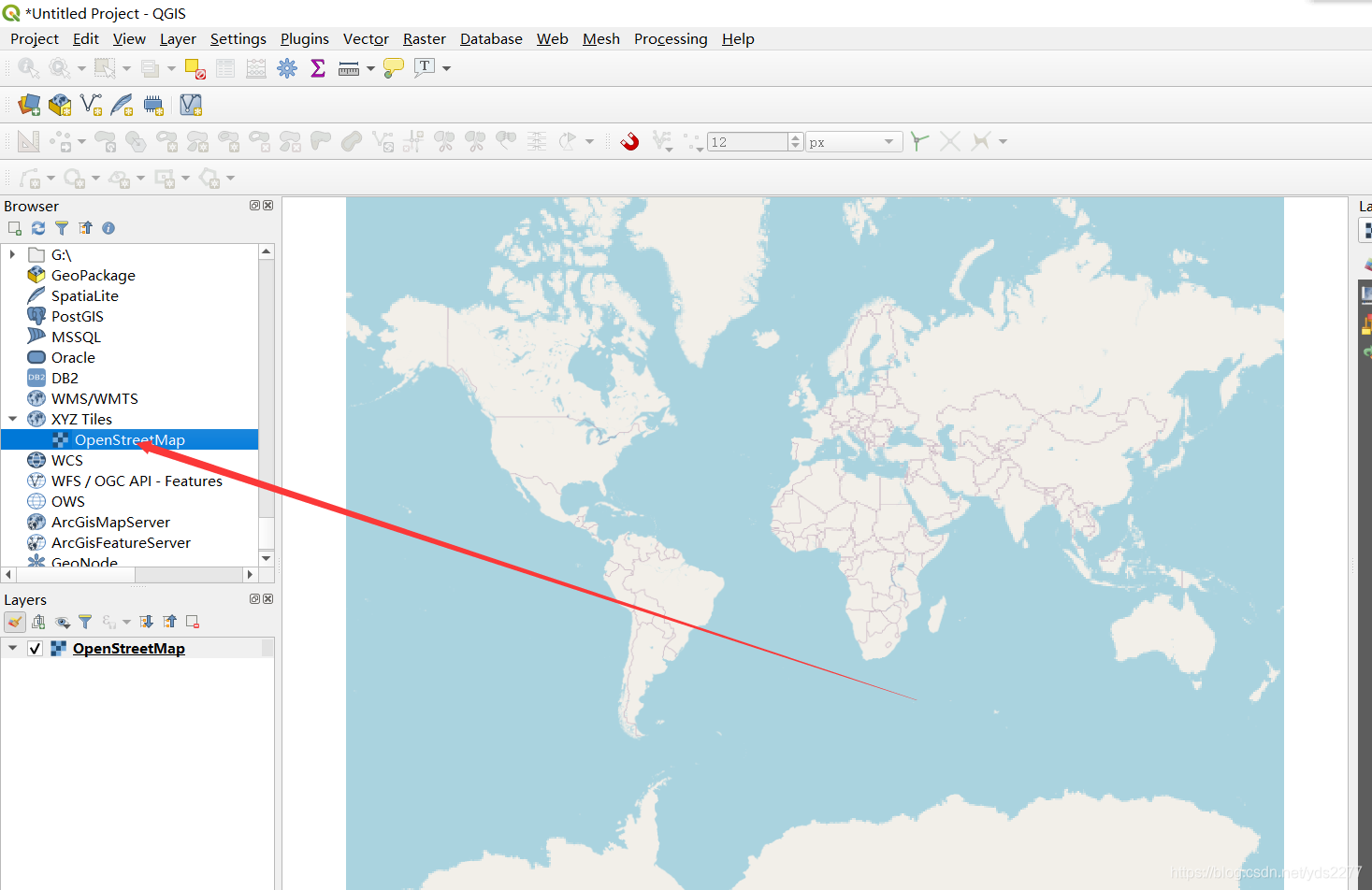Open the Vector menu
The height and width of the screenshot is (890, 1372).
[x=366, y=38]
